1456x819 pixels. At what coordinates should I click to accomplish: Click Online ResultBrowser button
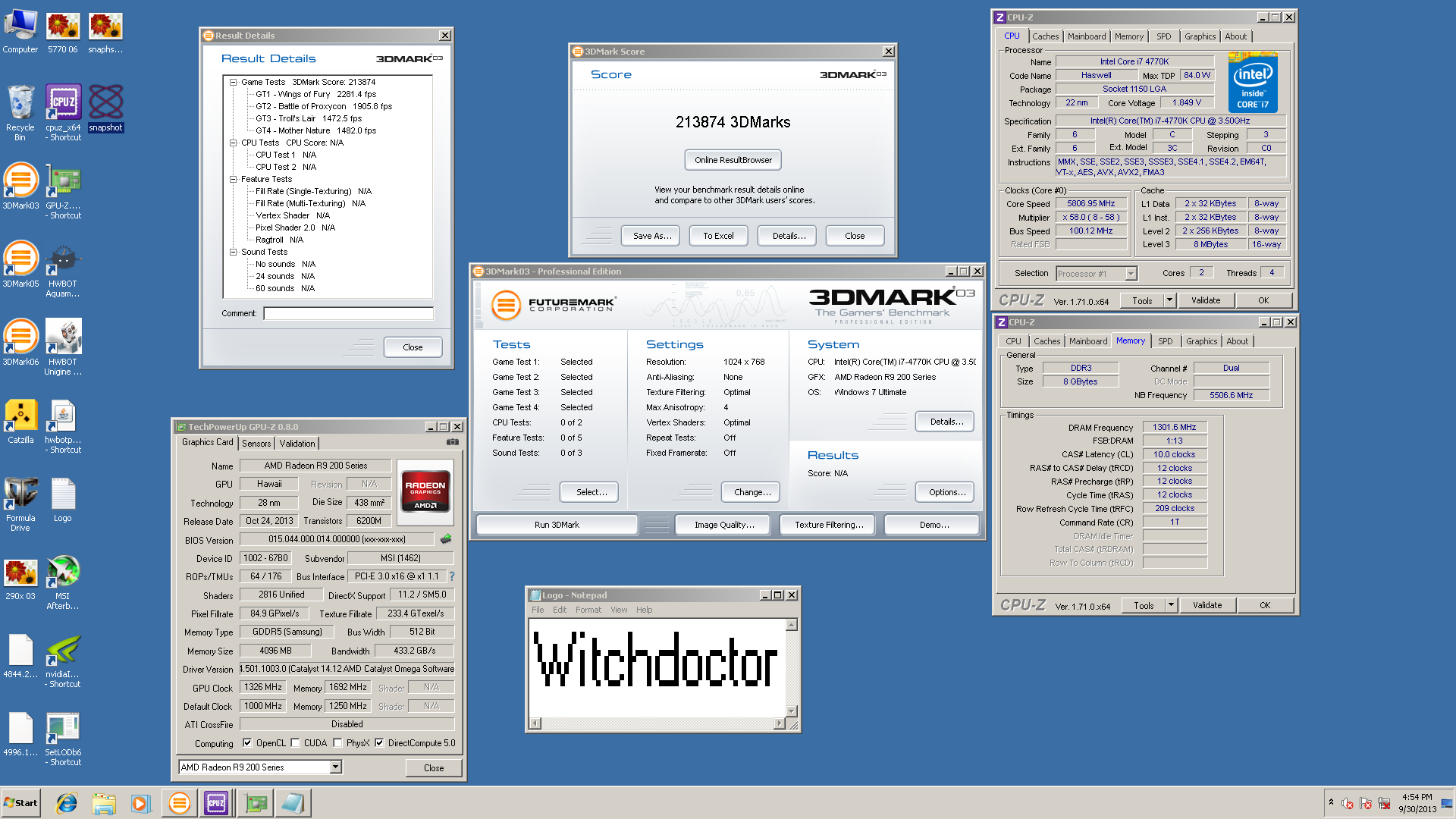coord(733,160)
